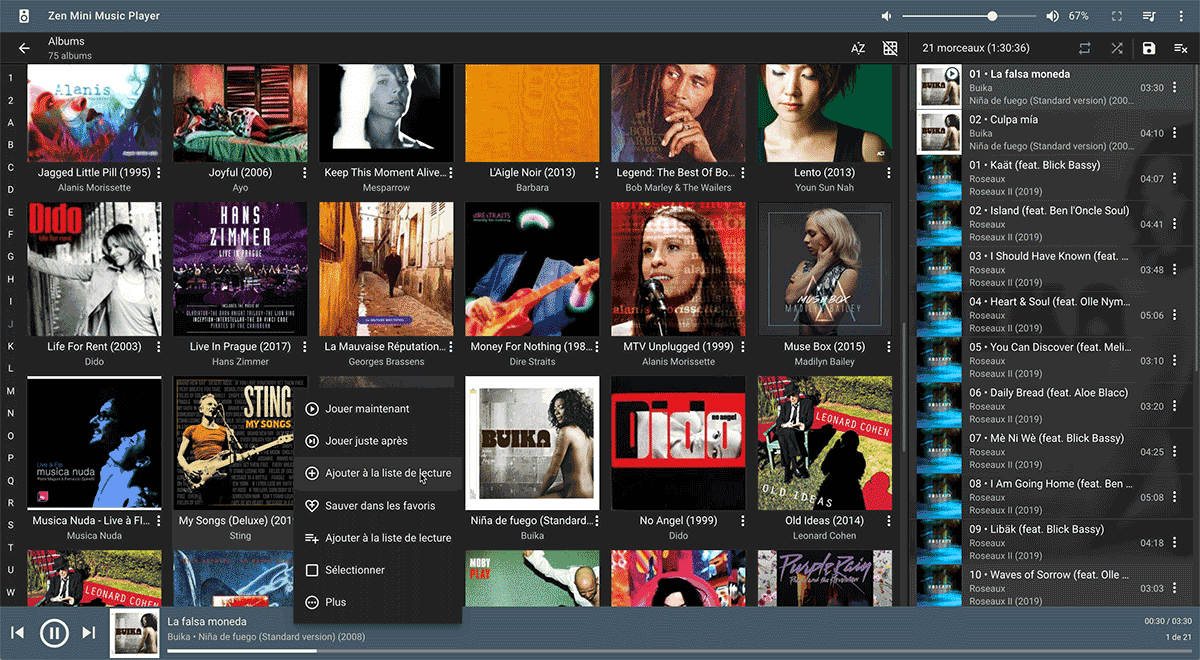Toggle repeat mode for the queue

(1085, 48)
